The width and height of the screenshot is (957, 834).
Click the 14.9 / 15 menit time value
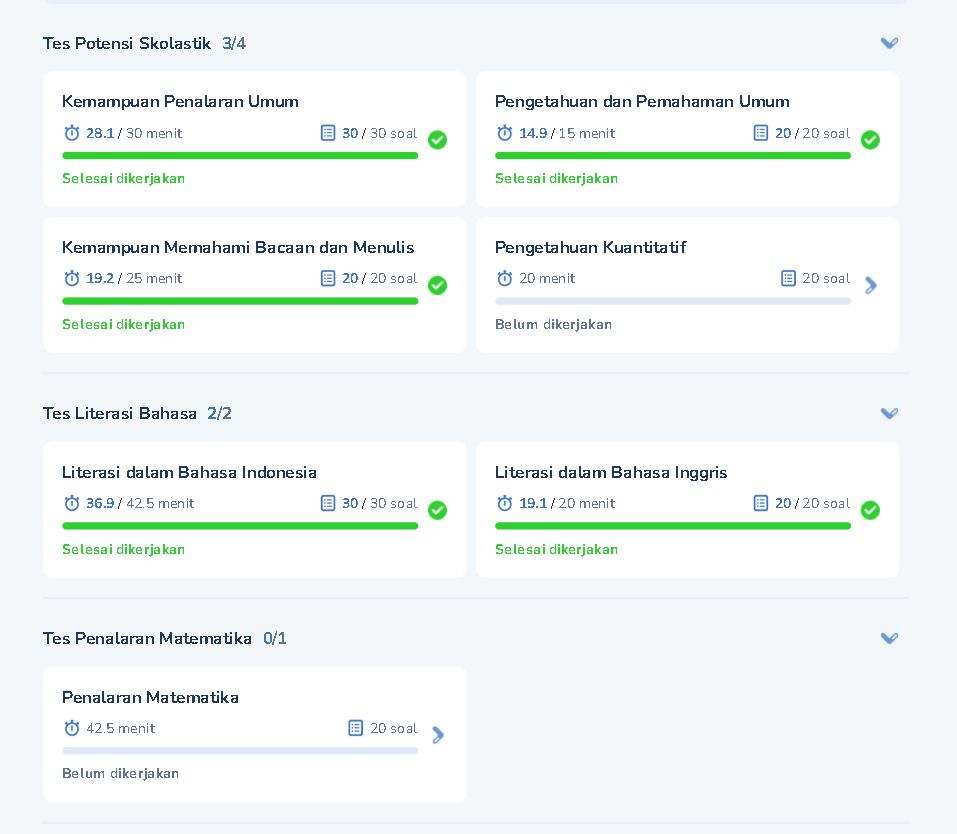coord(567,133)
